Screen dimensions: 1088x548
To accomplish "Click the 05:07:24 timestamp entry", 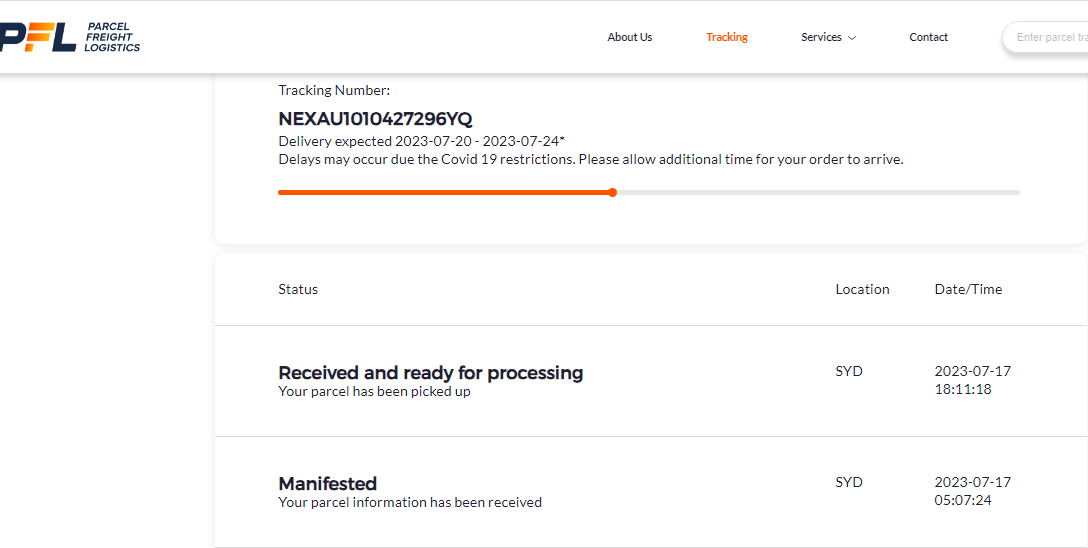I will pos(963,500).
